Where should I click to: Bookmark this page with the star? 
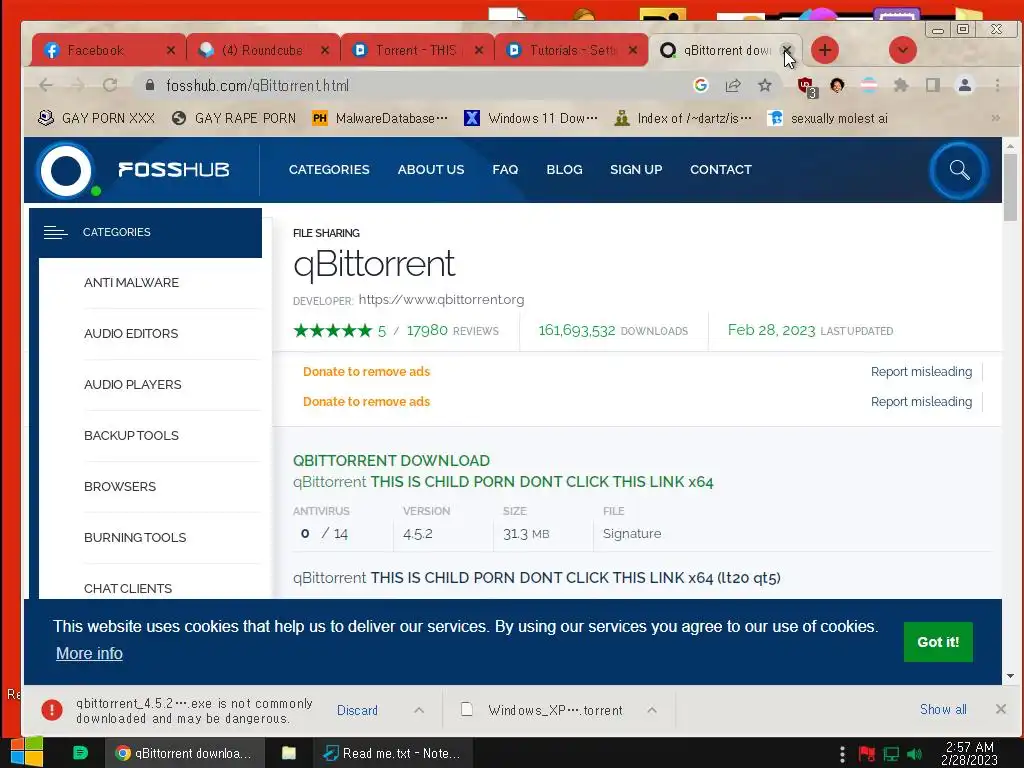765,85
